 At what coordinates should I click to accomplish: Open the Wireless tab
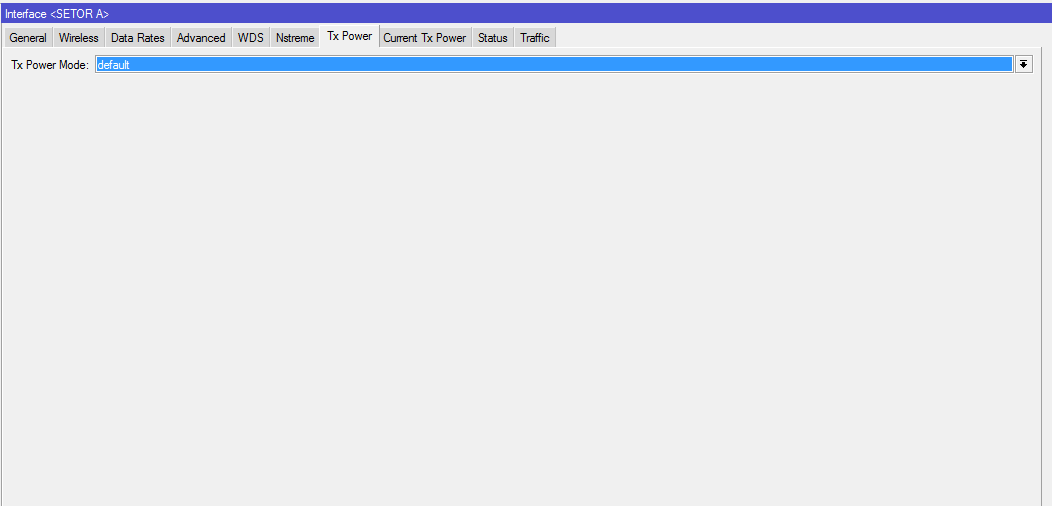(78, 38)
